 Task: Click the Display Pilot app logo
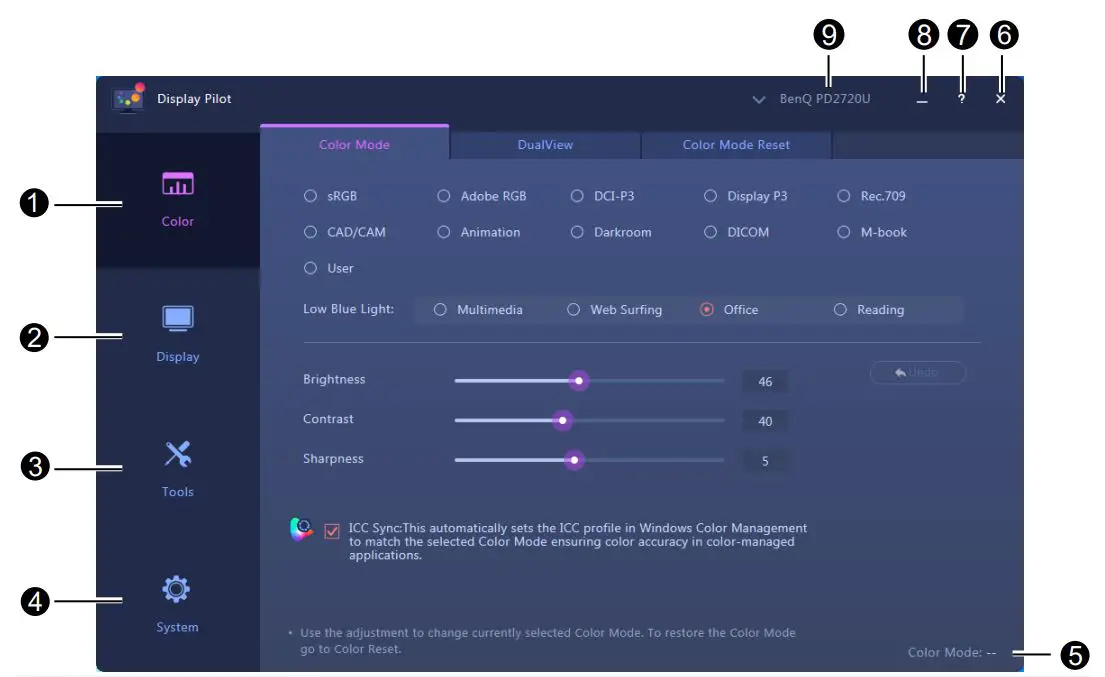[x=128, y=98]
